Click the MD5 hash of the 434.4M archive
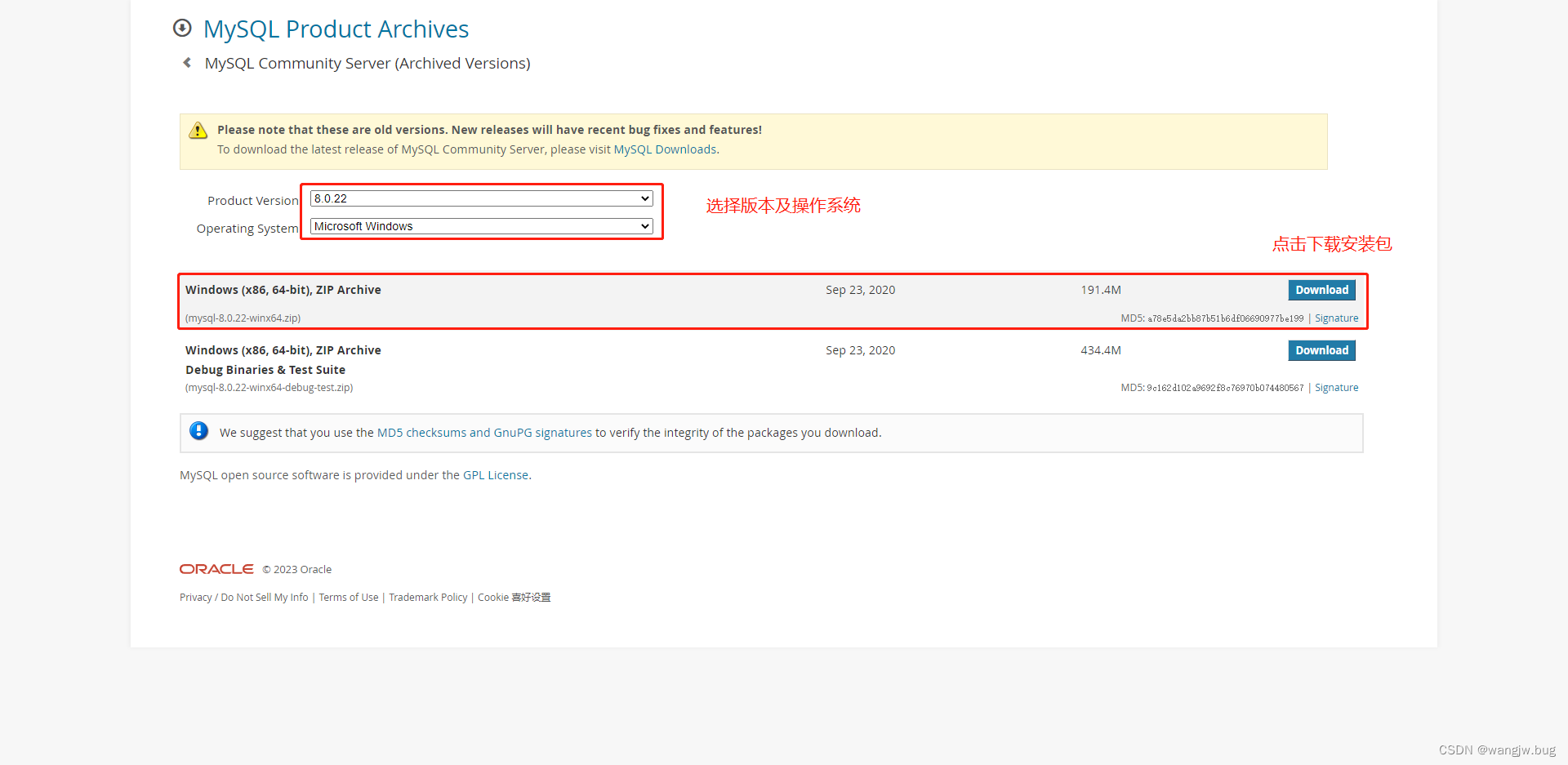Screen dimensions: 1568x765 click(x=1225, y=388)
